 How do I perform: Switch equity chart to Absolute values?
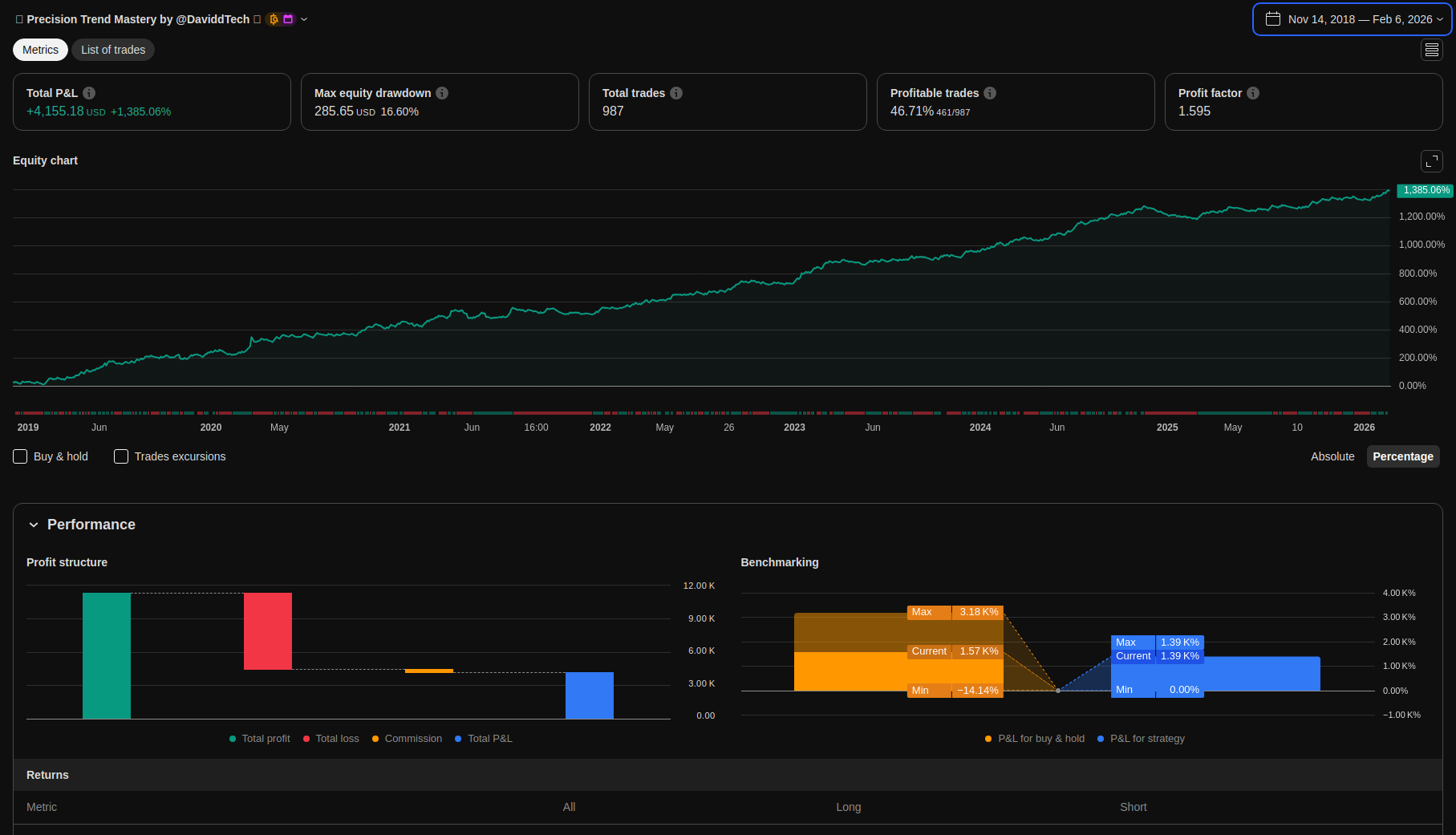(x=1332, y=456)
